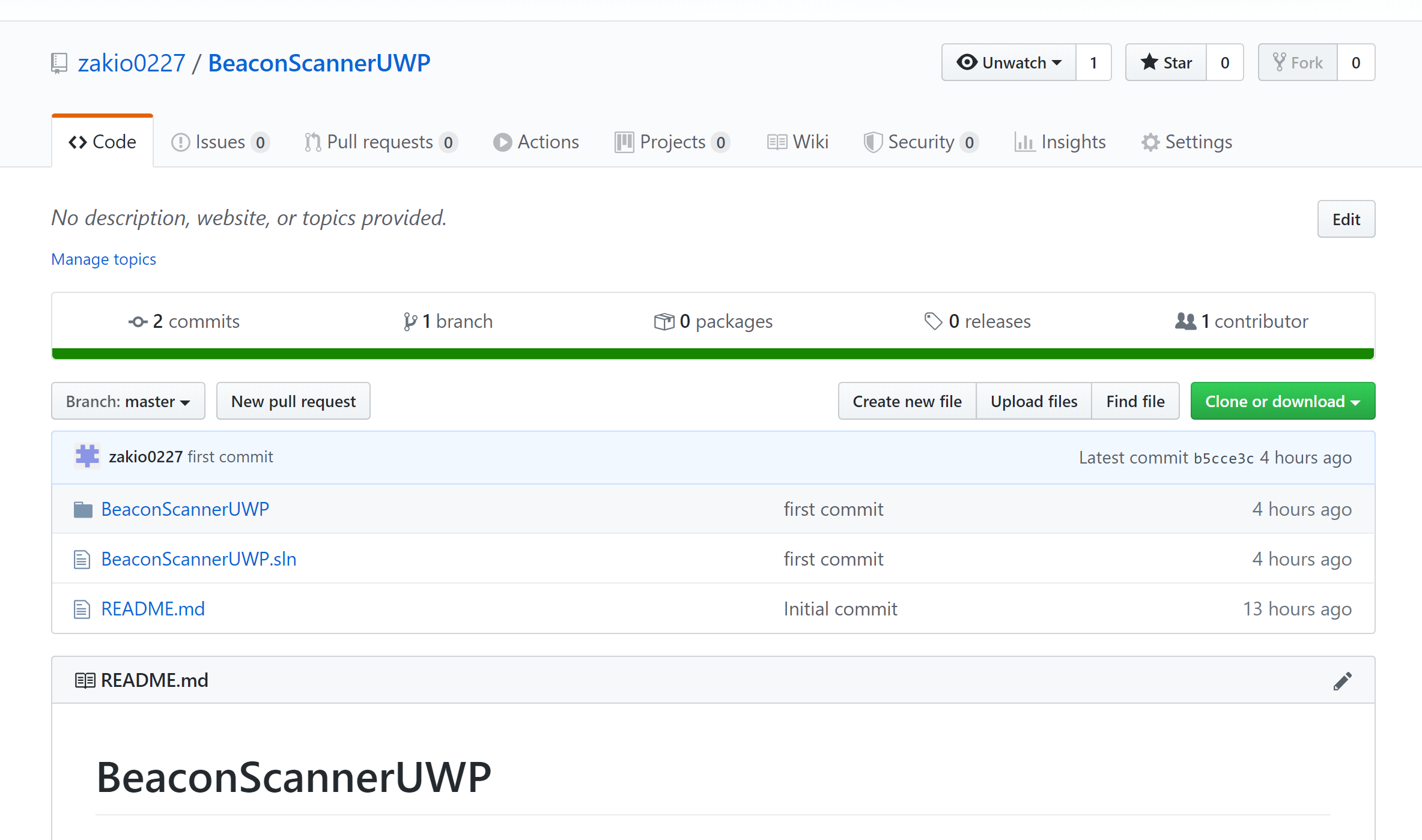
Task: Click the Manage topics link
Action: 103,259
